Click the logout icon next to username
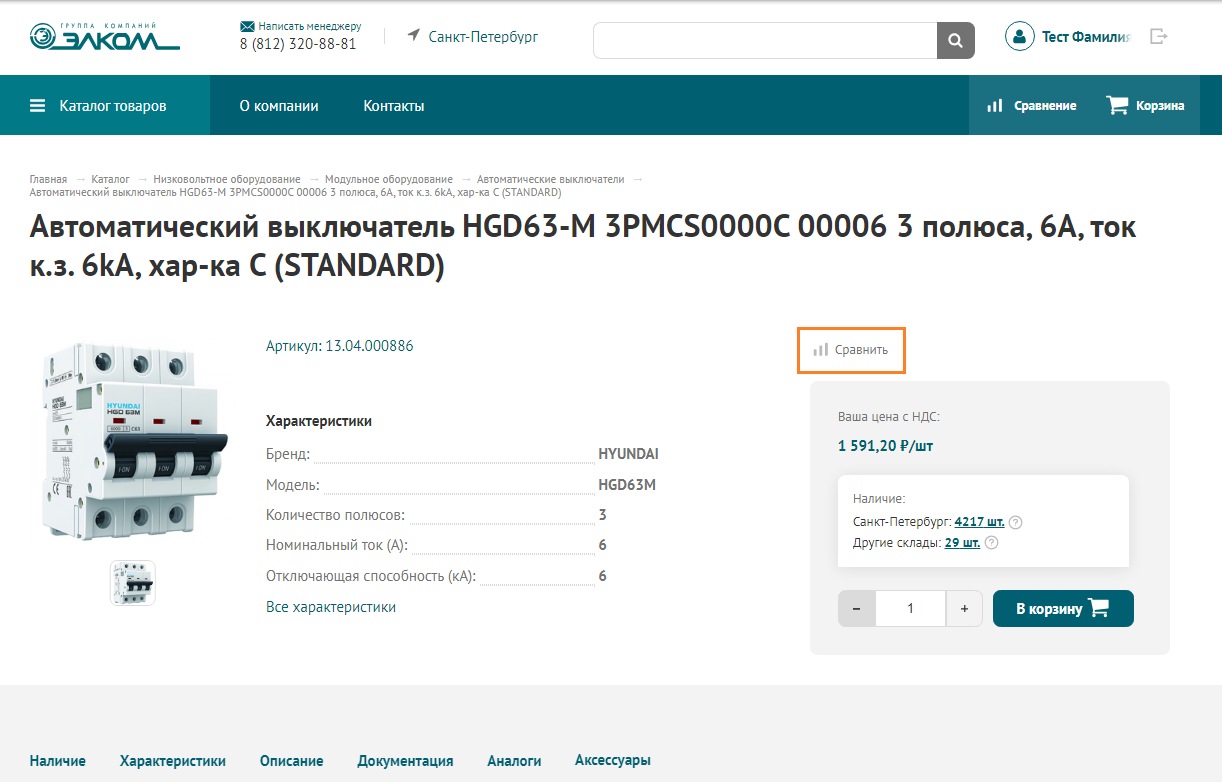 (x=1158, y=37)
